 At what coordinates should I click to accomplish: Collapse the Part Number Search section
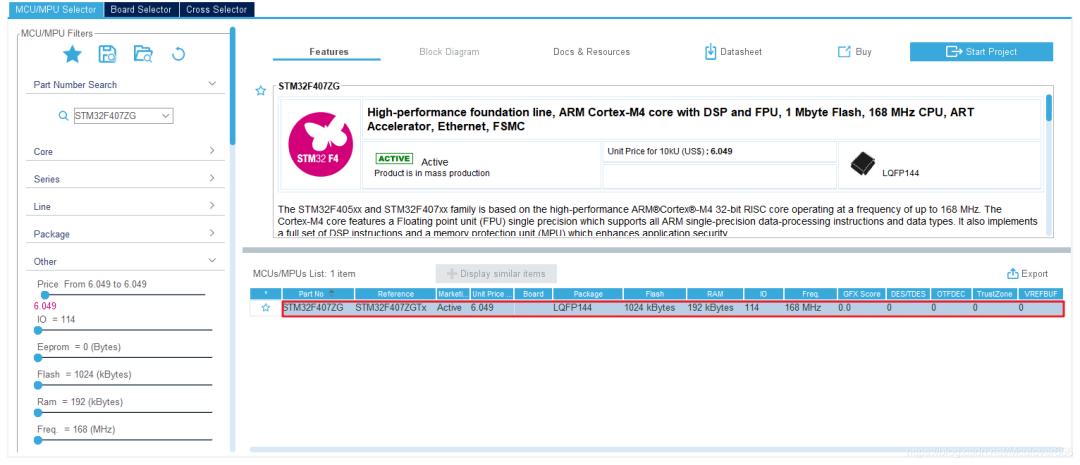tap(211, 84)
